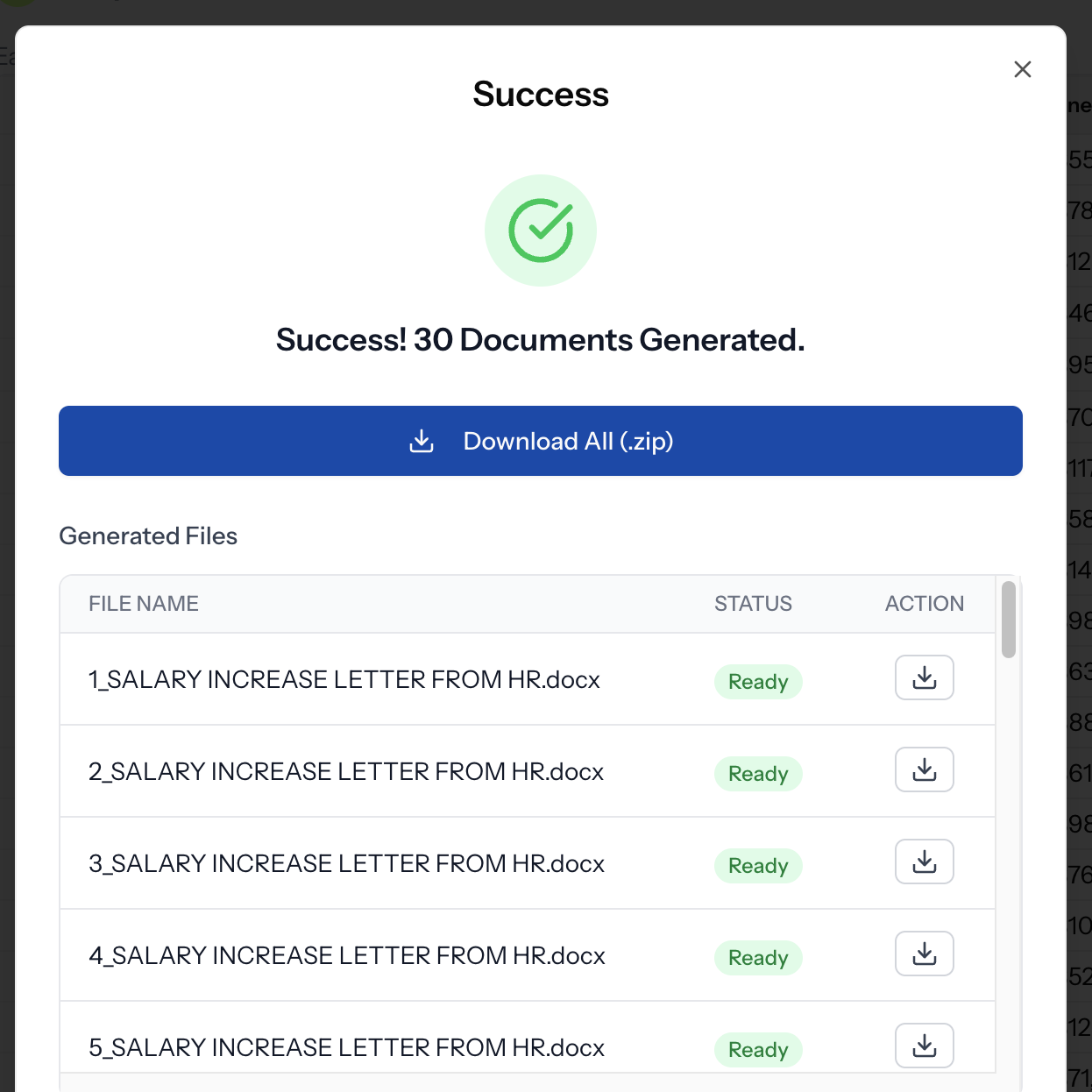1092x1092 pixels.
Task: Select the 5_SALARY INCREASE LETTER FROM HR.docx filename
Action: 346,1048
